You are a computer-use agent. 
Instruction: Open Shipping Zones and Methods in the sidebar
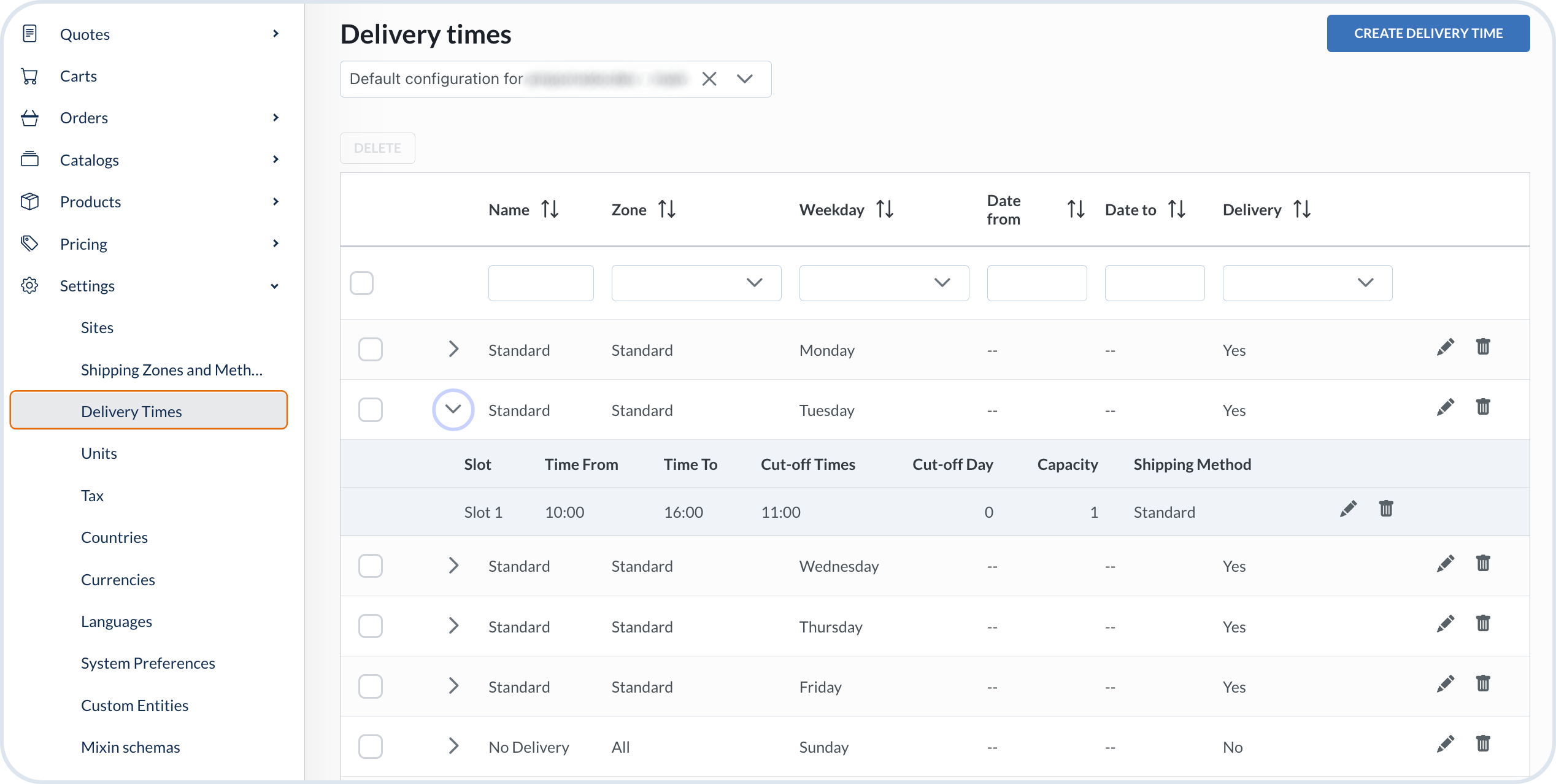pyautogui.click(x=171, y=370)
